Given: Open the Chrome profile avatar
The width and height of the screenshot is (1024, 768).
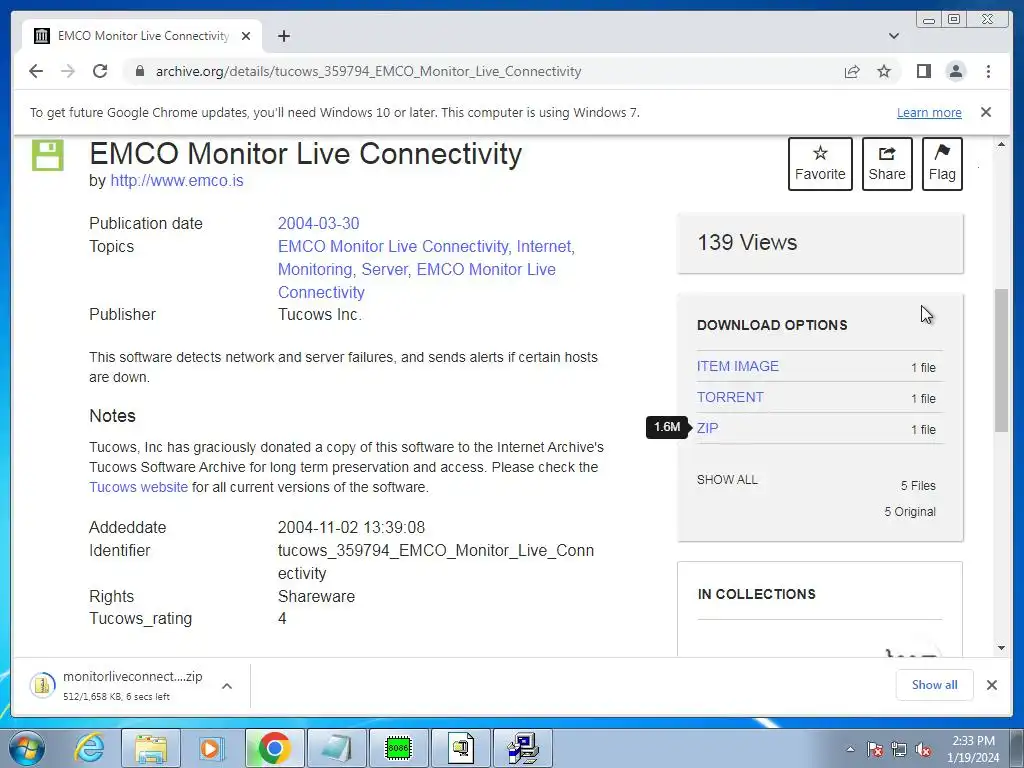Looking at the screenshot, I should click(x=955, y=71).
